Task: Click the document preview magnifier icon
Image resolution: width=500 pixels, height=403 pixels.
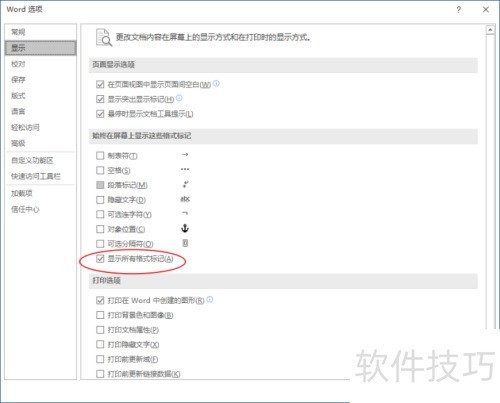Action: tap(103, 37)
